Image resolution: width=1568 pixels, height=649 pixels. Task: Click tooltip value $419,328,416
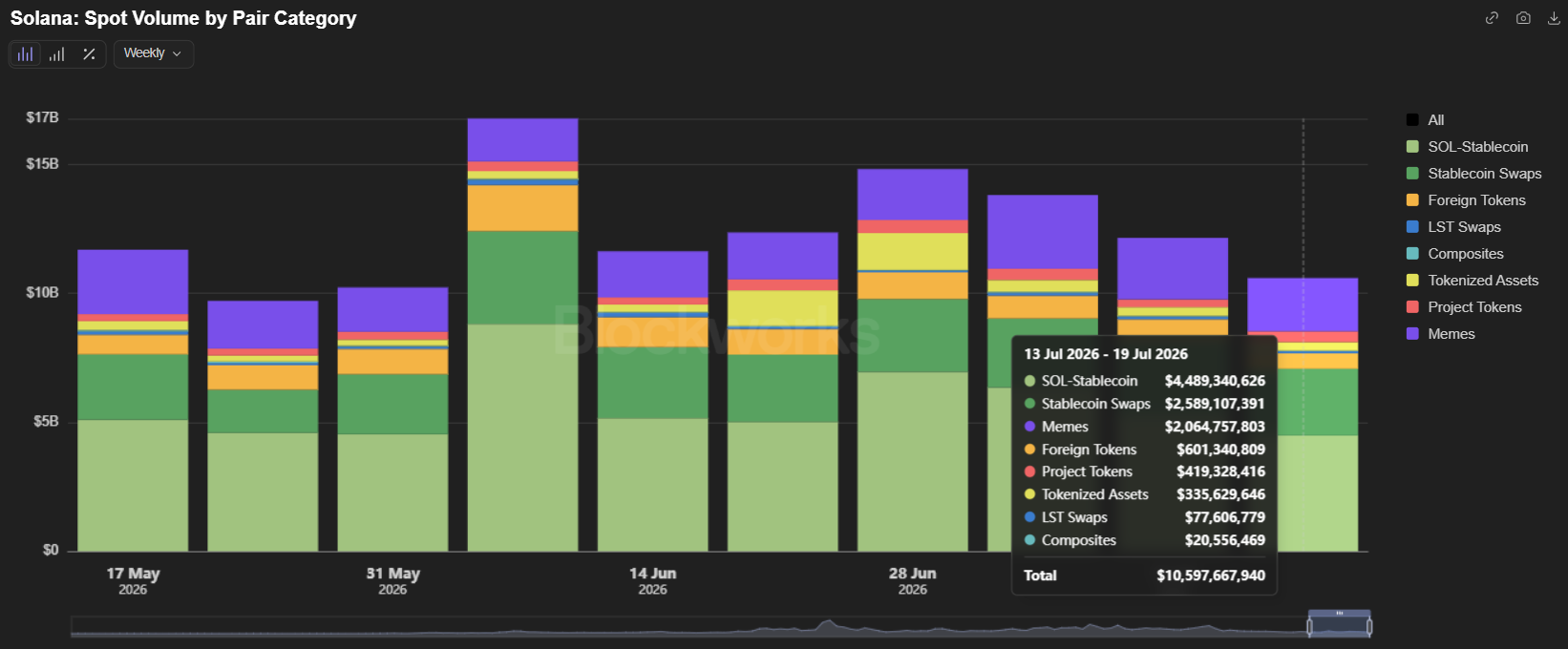click(x=1220, y=471)
